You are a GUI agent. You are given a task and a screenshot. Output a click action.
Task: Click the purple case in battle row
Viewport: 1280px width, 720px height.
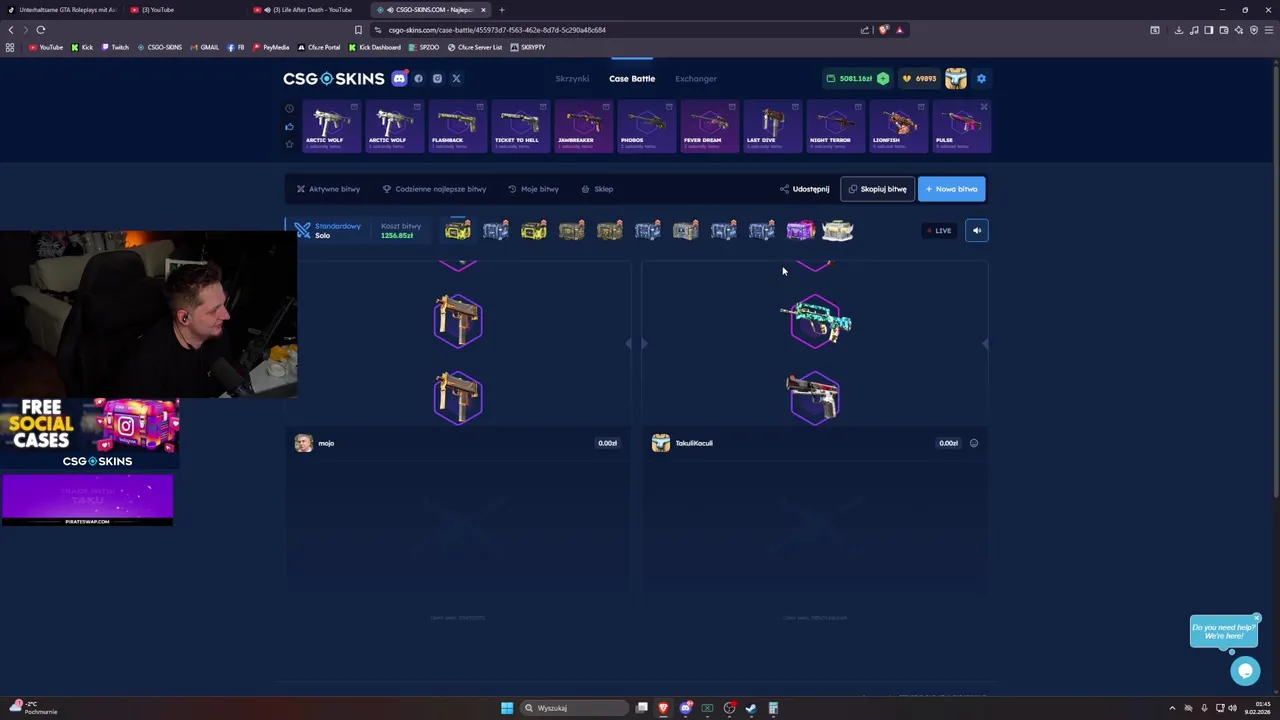pyautogui.click(x=800, y=231)
